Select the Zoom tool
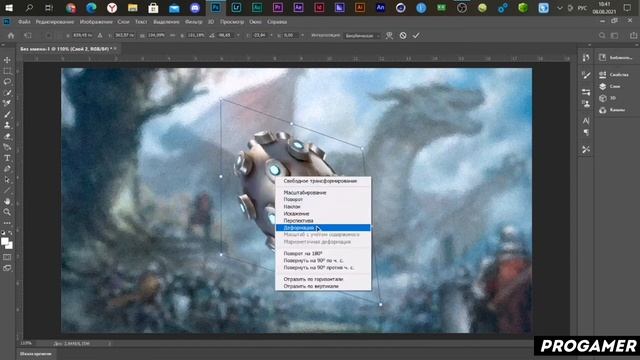Screen dimensions: 640x360 [7, 212]
